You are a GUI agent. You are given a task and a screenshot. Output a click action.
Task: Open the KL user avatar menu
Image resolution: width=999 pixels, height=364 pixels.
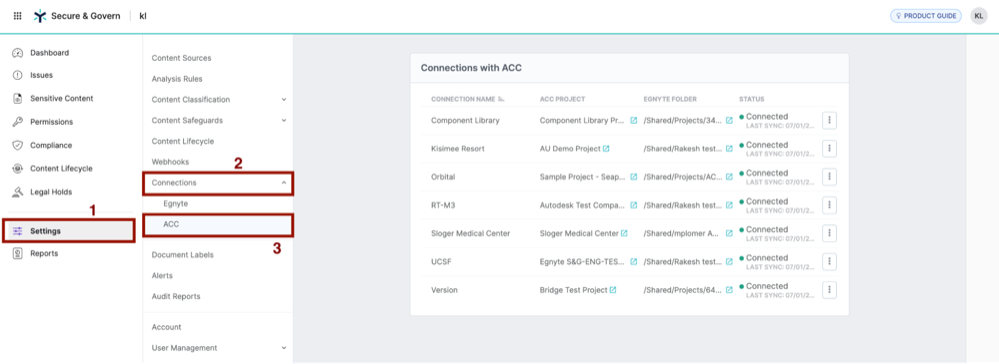(979, 16)
